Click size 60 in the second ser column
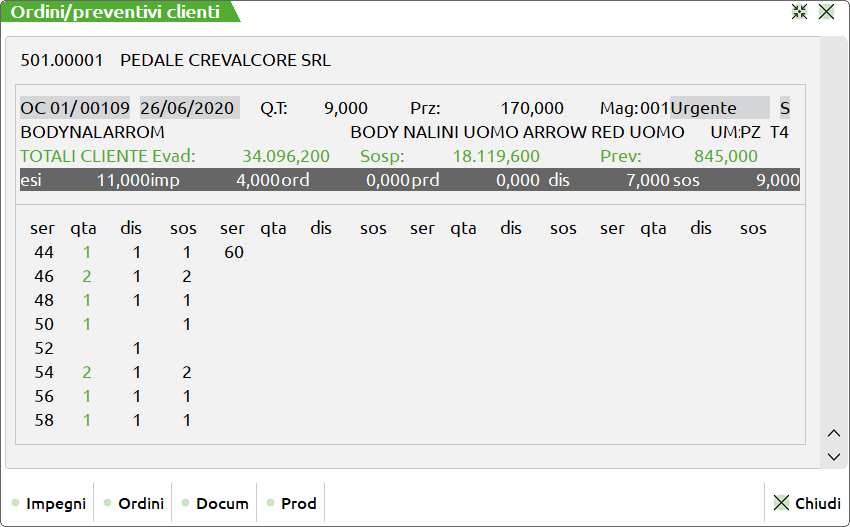Image resolution: width=850 pixels, height=527 pixels. (x=234, y=253)
